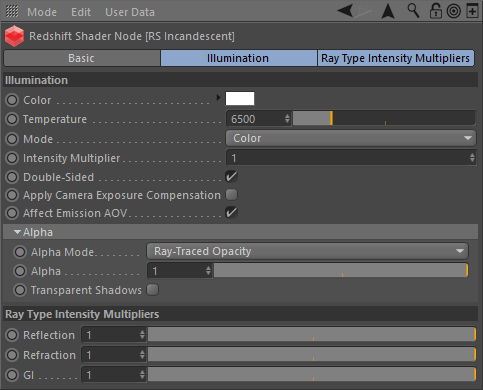This screenshot has width=483, height=390.
Task: Click the grid grip icon beside Mode
Action: point(12,11)
